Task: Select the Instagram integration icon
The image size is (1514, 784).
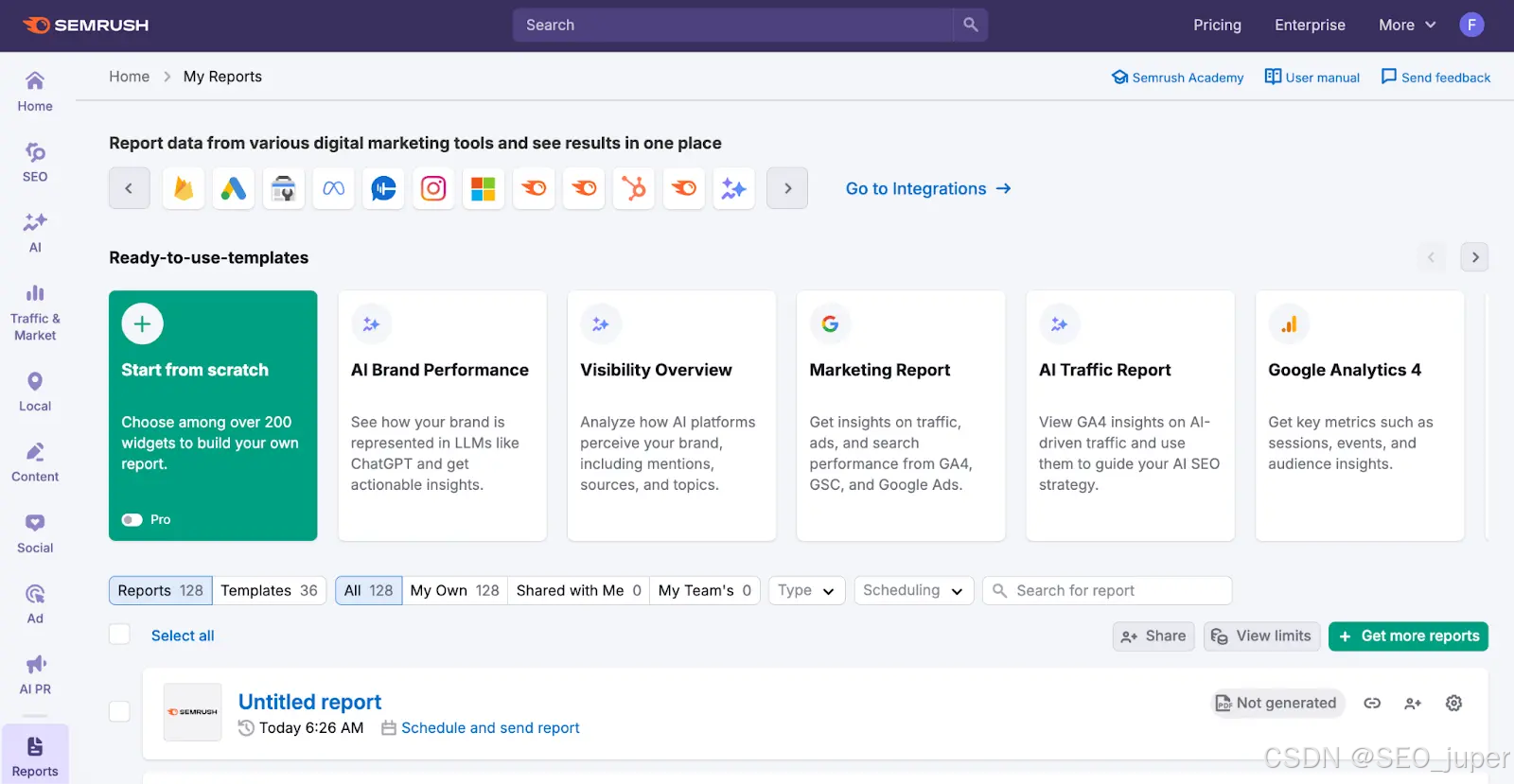Action: tap(433, 189)
